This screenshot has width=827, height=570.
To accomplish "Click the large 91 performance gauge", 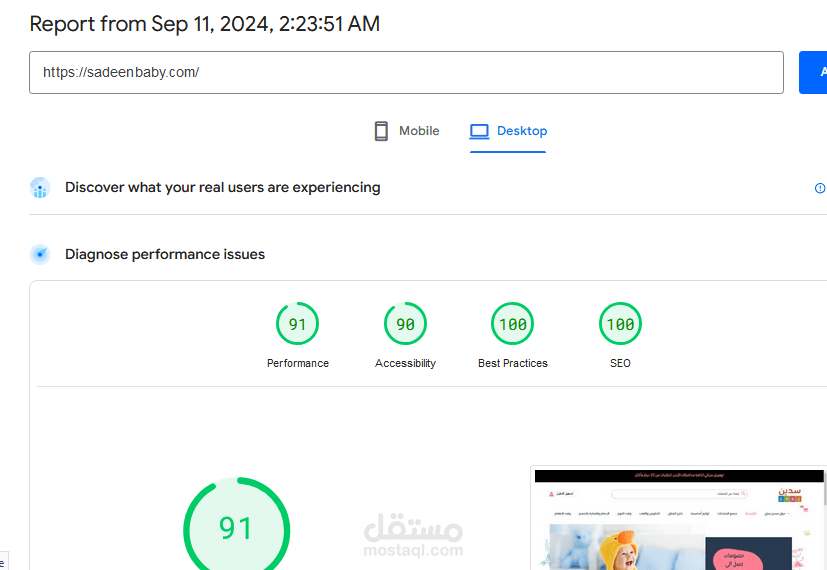I will pos(236,525).
